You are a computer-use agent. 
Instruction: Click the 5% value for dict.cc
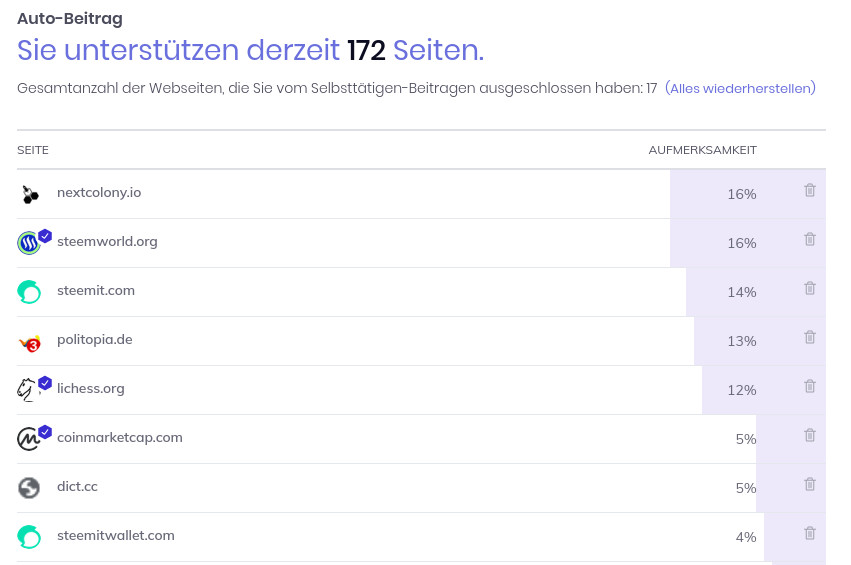(x=746, y=488)
